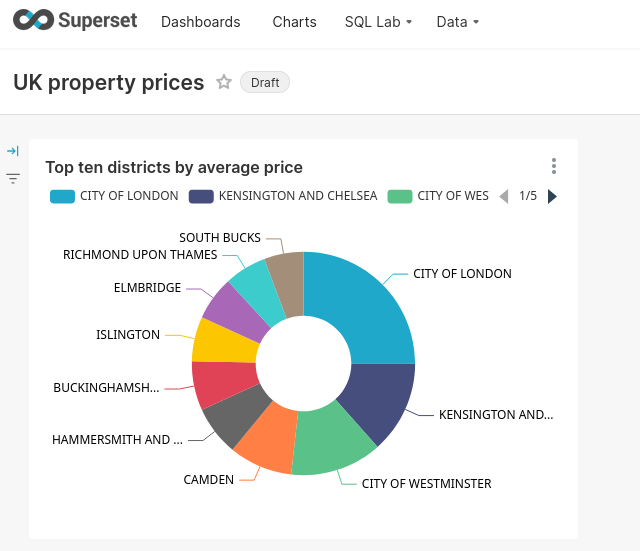Viewport: 640px width, 551px height.
Task: Click the filter funnel icon
Action: (13, 179)
